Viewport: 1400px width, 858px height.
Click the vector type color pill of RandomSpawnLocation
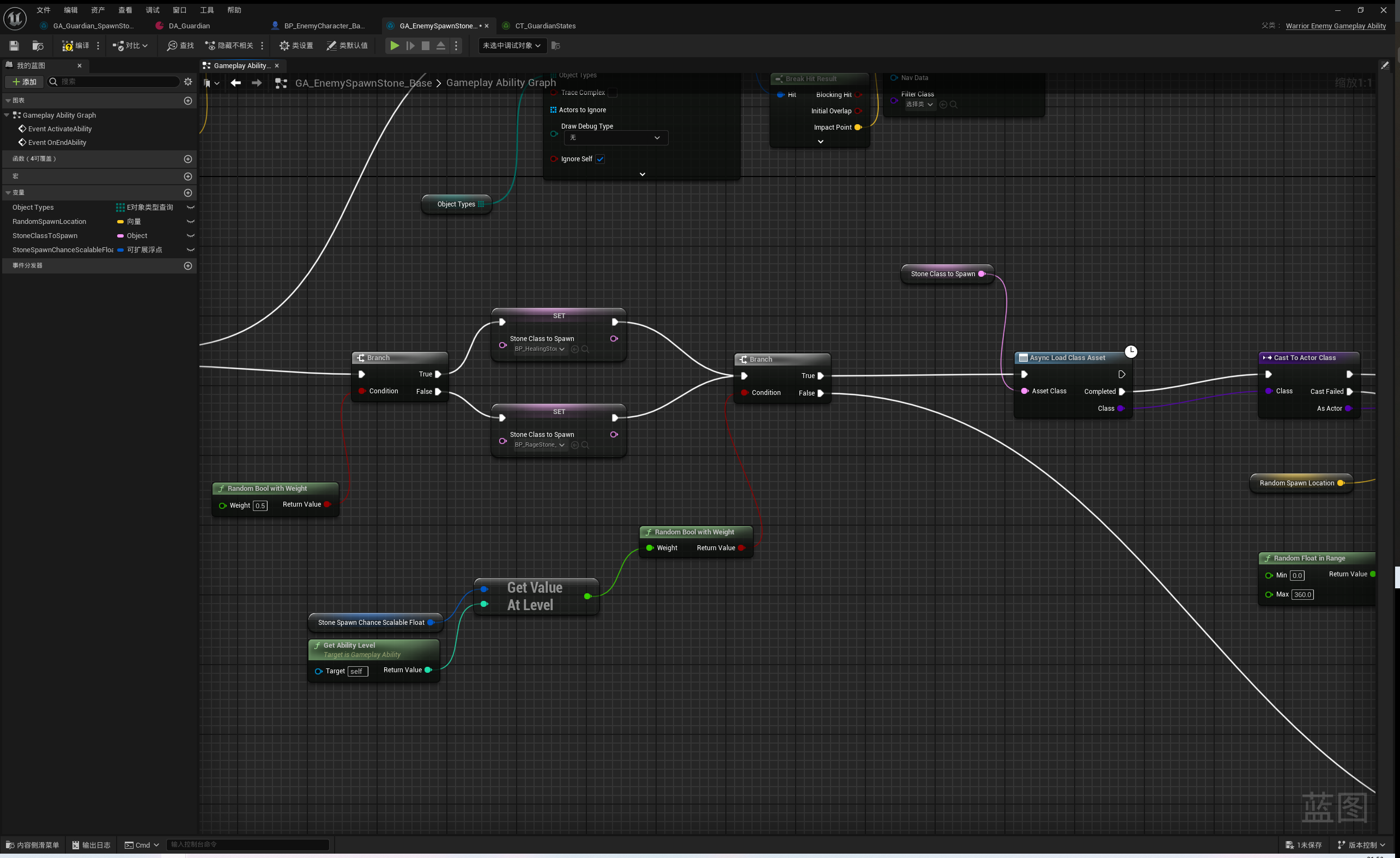pos(120,222)
